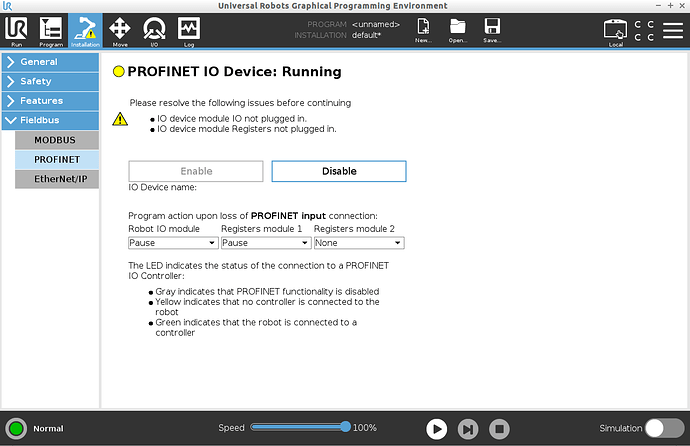Open Registers module 1 action dropdown
Viewport: 690px width, 446px height.
(266, 243)
